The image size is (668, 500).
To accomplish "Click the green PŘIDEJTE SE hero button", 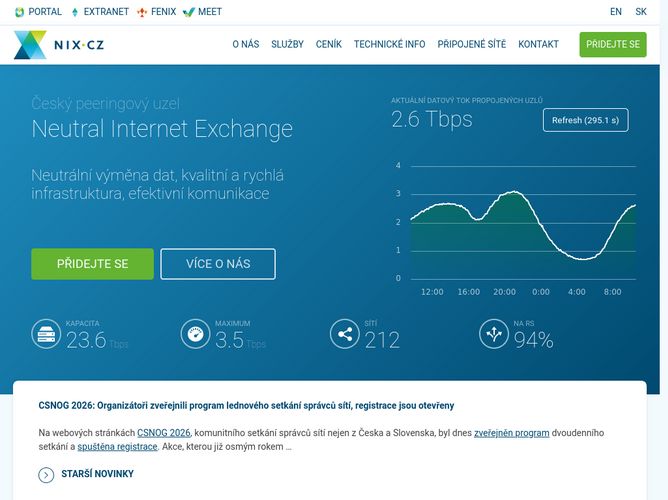I will click(x=92, y=264).
